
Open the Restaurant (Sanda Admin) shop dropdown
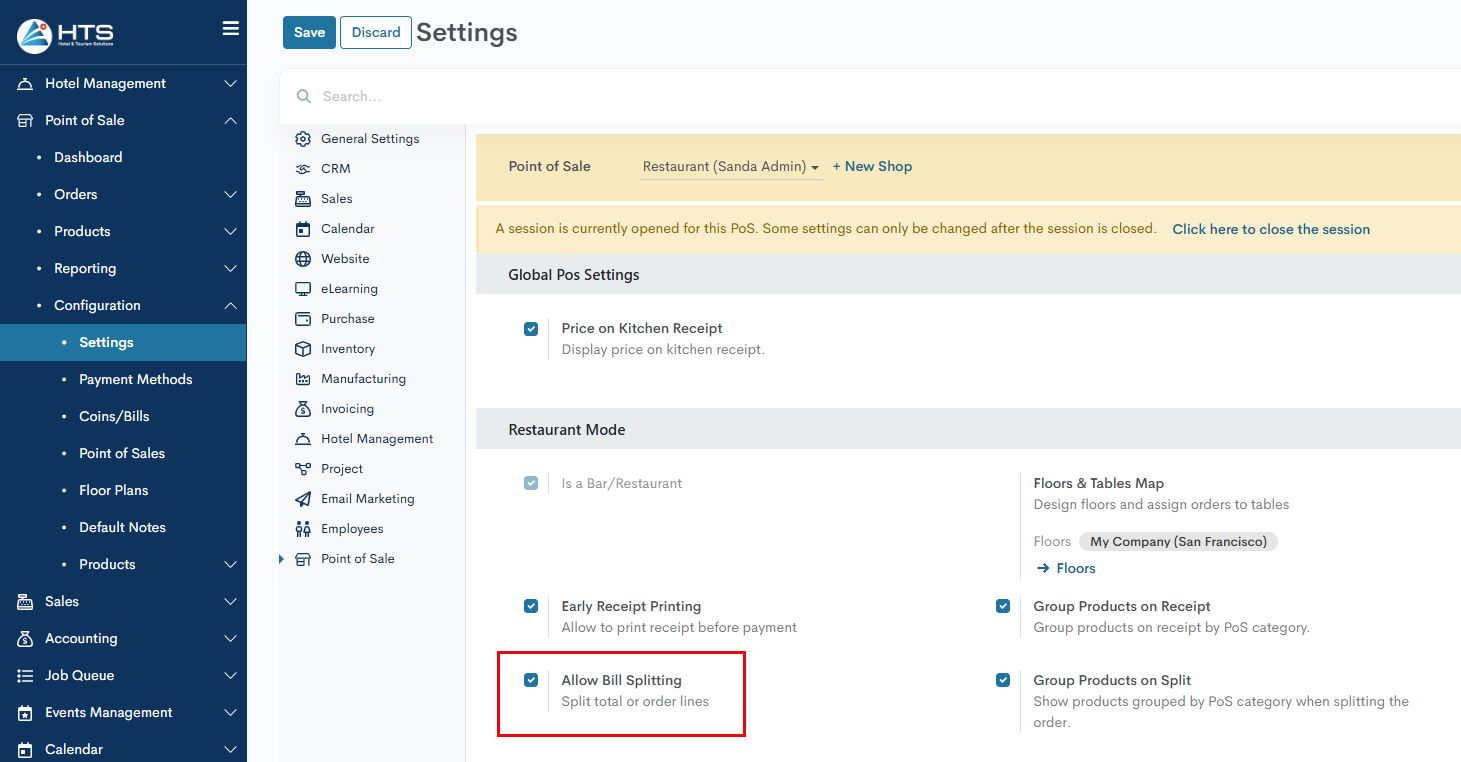pyautogui.click(x=730, y=167)
